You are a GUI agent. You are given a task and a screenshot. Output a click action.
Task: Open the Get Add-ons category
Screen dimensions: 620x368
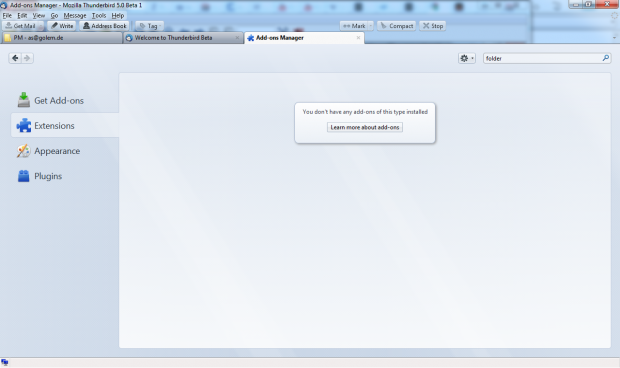coord(65,100)
